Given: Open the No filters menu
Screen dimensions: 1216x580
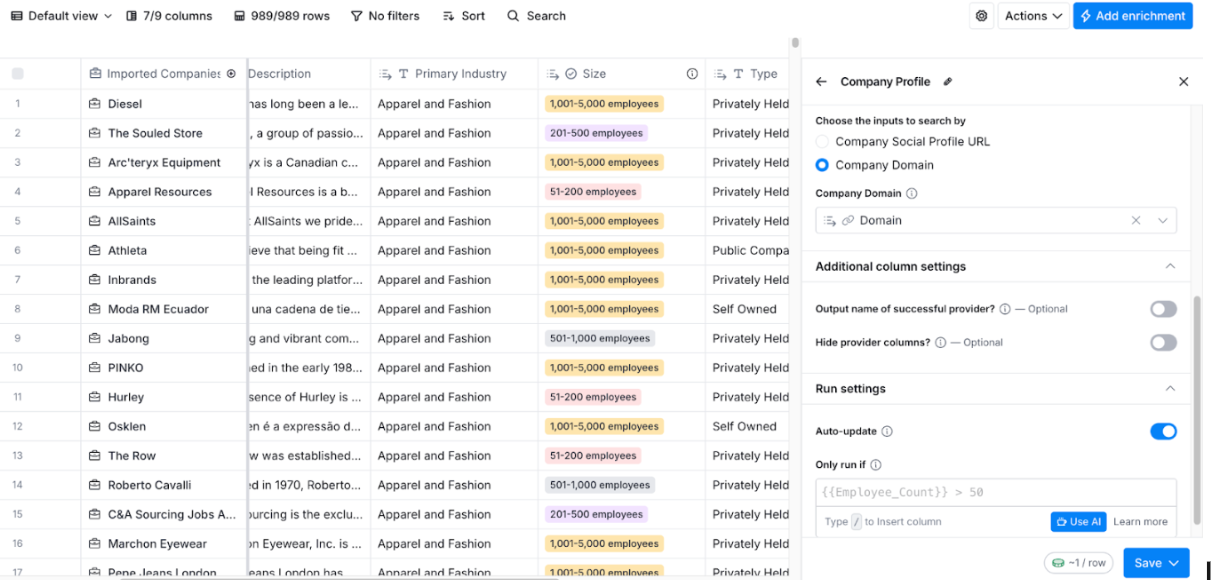Looking at the screenshot, I should coord(385,16).
